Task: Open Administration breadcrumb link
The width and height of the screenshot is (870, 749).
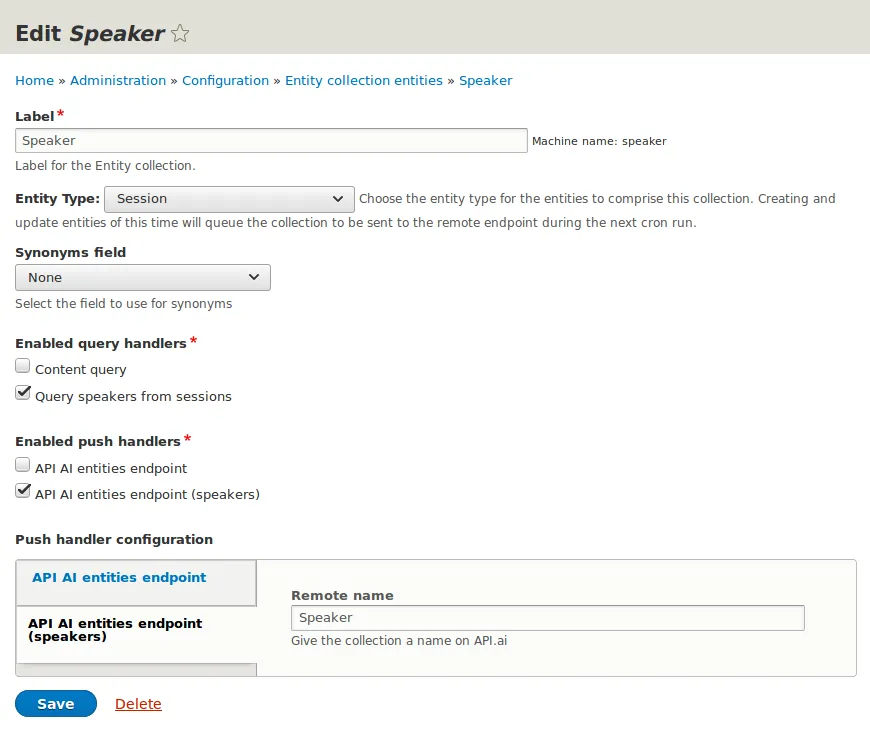Action: click(x=118, y=80)
